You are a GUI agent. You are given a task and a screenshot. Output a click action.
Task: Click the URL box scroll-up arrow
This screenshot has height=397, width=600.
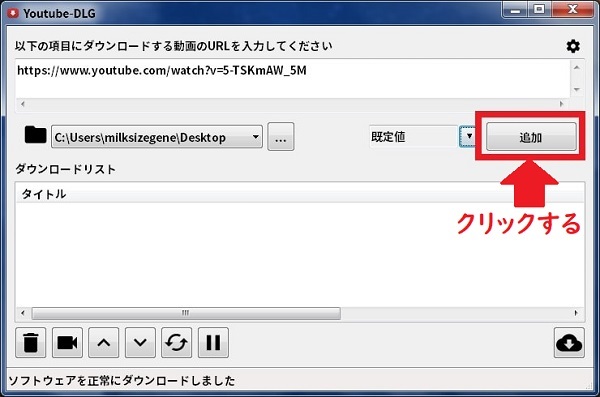click(x=577, y=67)
